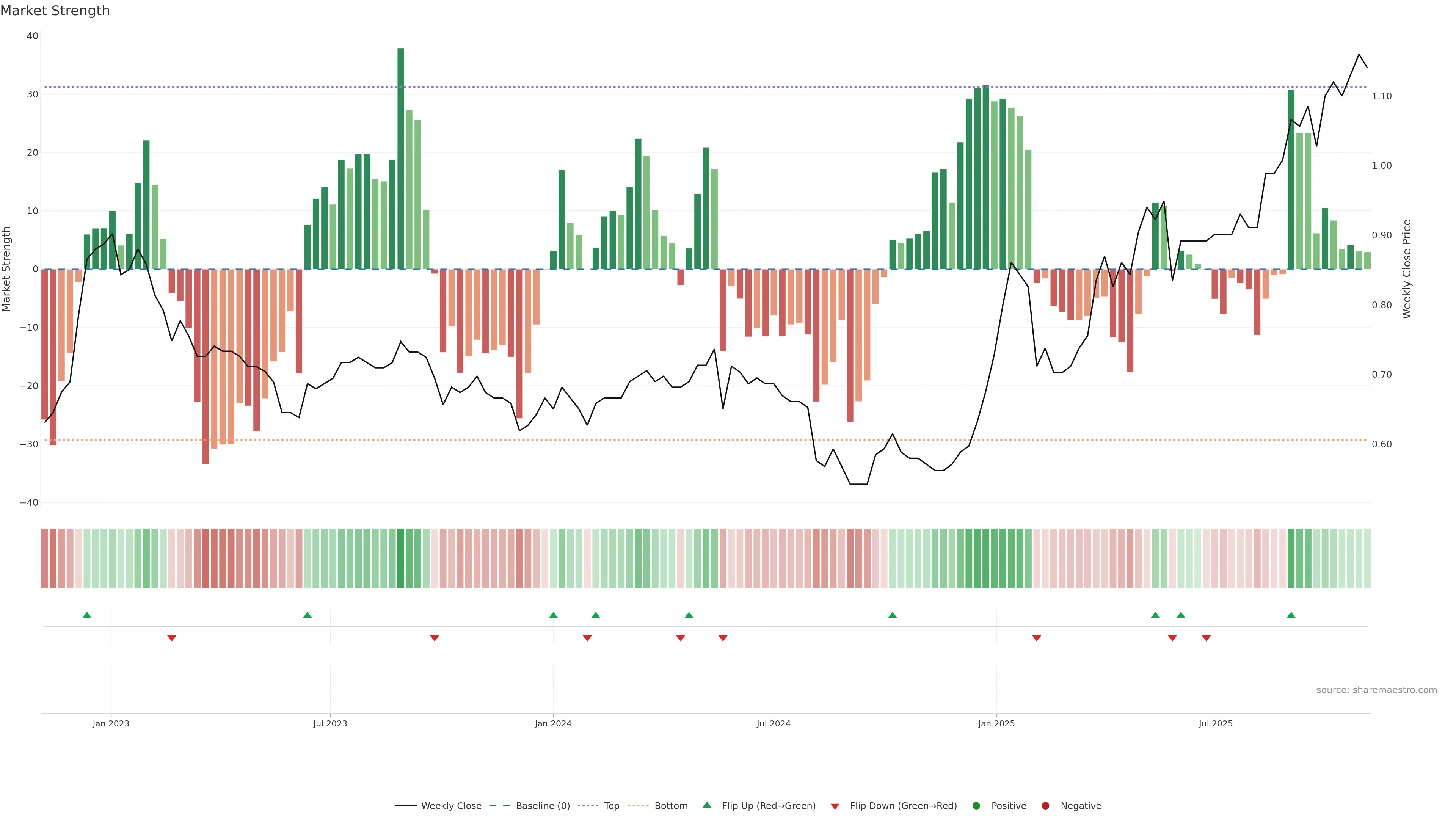Click the Positive green circle legend icon
This screenshot has height=819, width=1456.
click(x=976, y=806)
